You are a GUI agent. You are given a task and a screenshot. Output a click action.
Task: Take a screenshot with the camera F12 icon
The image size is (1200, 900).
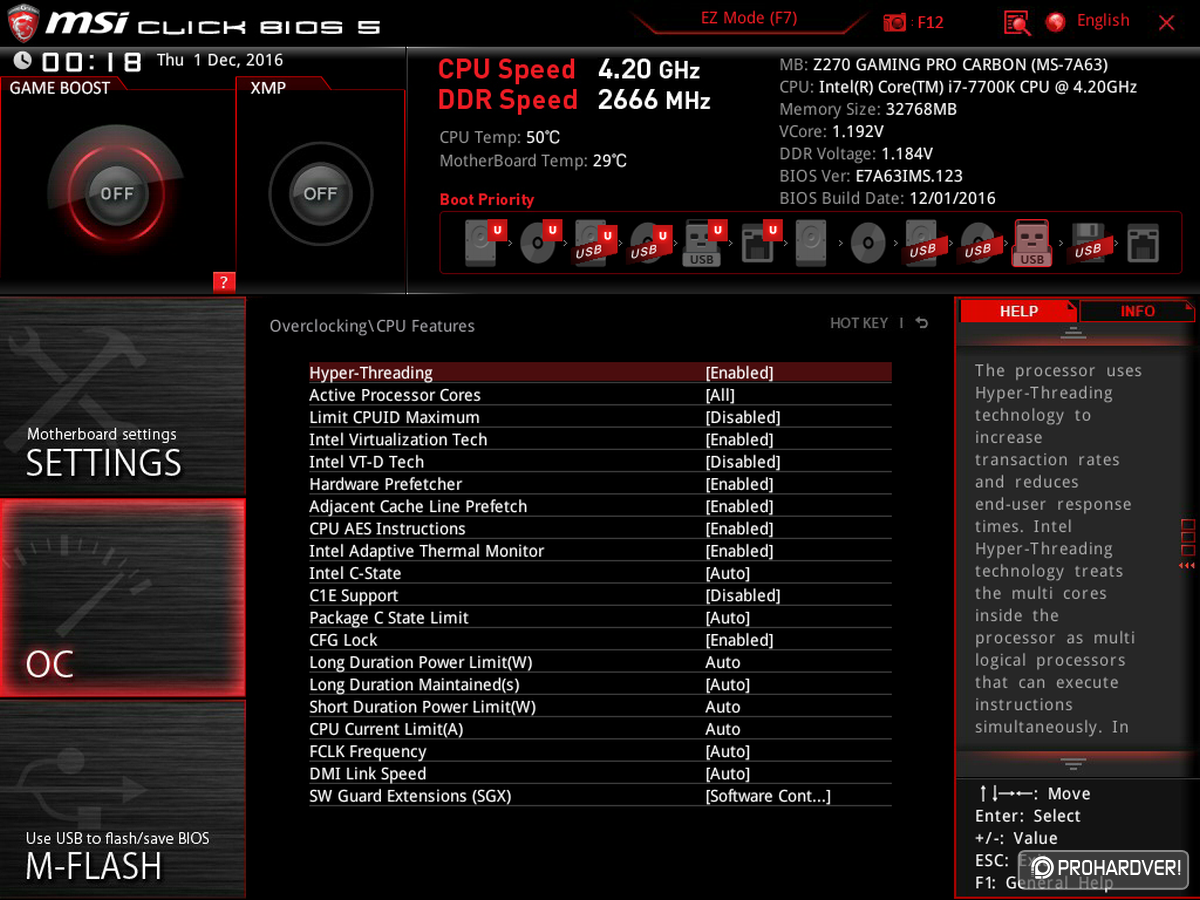click(x=895, y=22)
